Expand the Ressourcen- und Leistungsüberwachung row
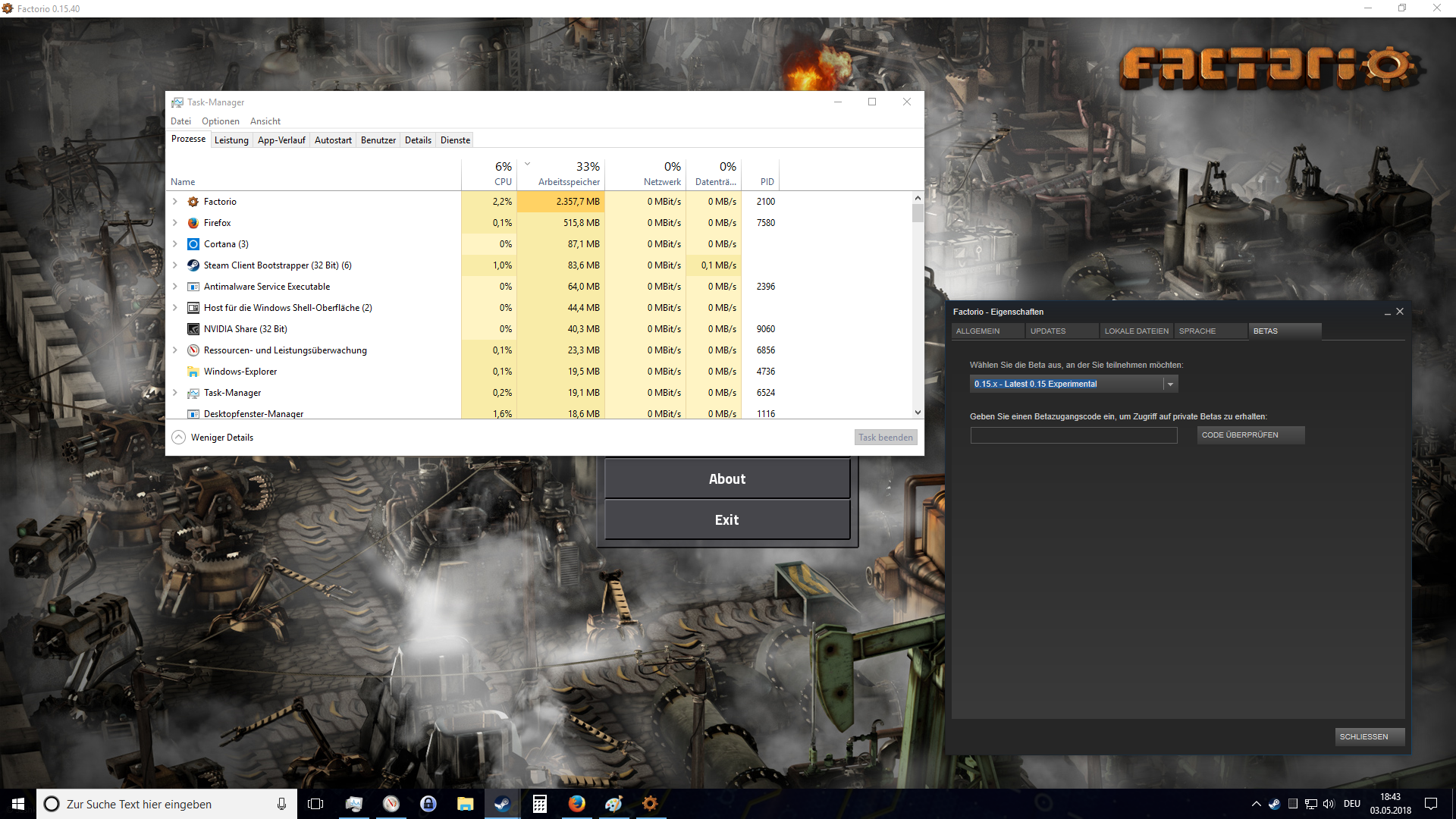The image size is (1456, 819). pyautogui.click(x=175, y=350)
